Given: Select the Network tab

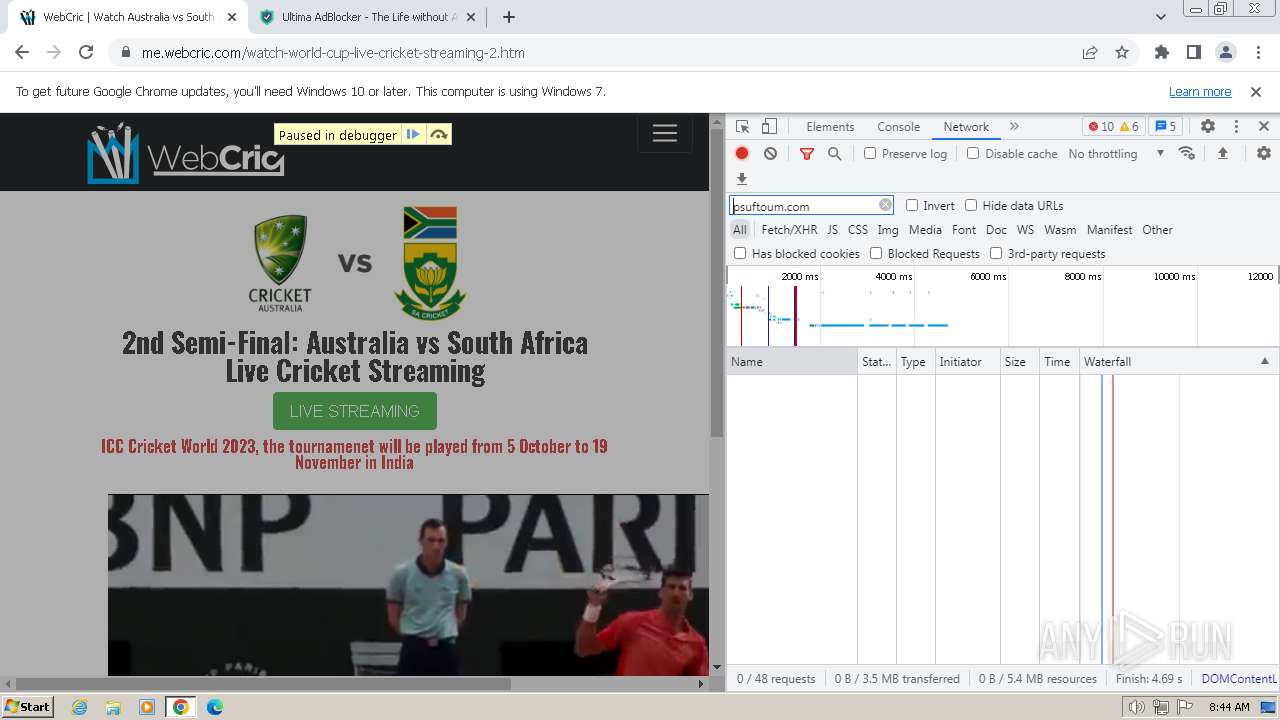Looking at the screenshot, I should 966,127.
